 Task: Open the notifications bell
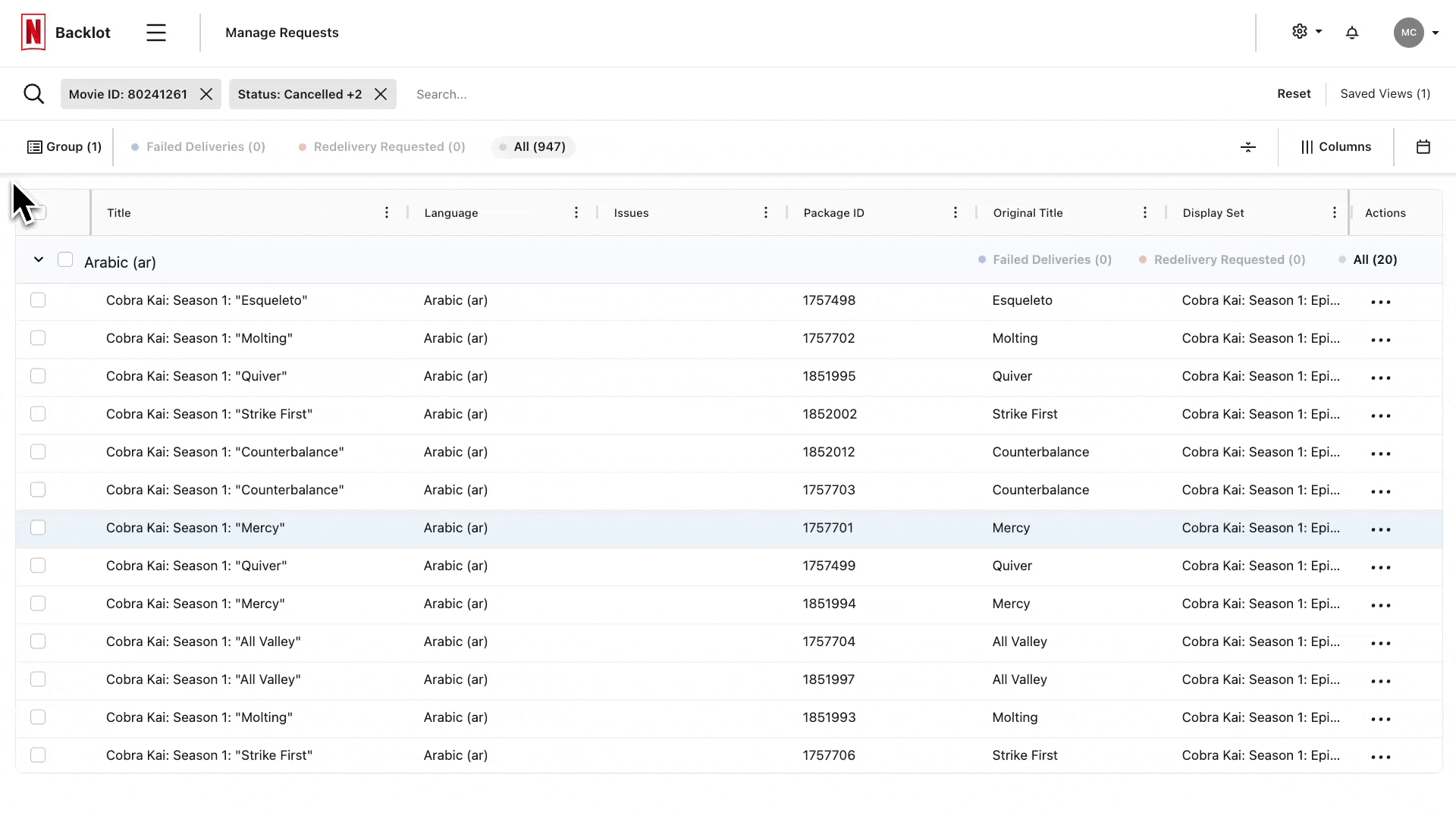(1352, 33)
